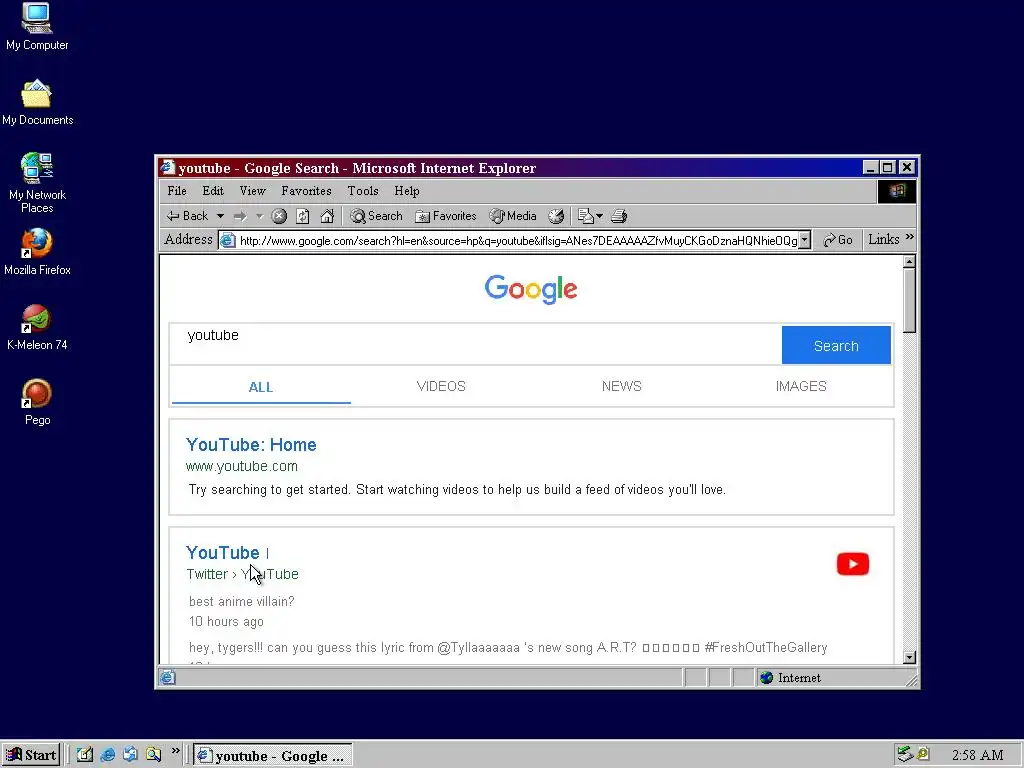Expand the quick launch overflow chevron

tap(175, 751)
